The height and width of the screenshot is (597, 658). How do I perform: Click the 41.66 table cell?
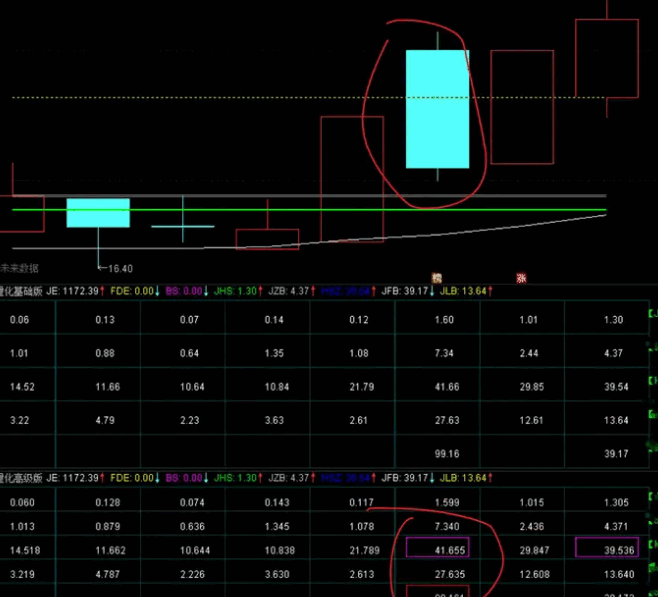click(447, 387)
